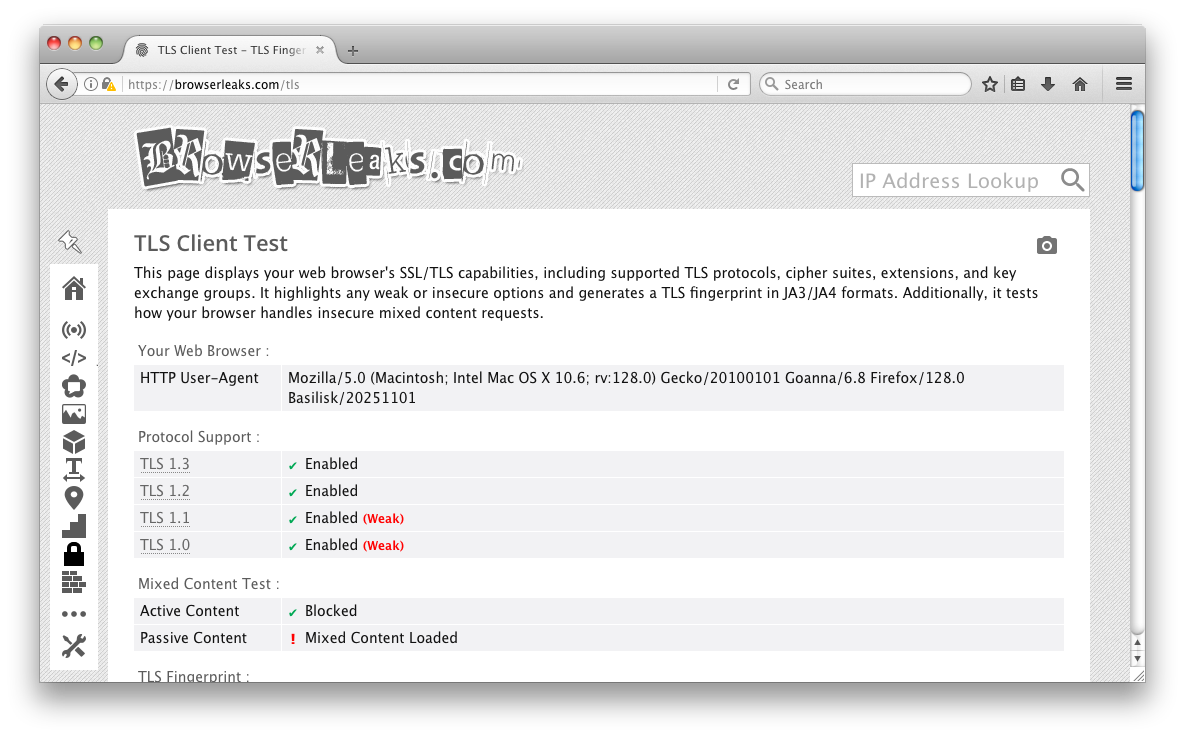1185x737 pixels.
Task: Click the BrowserLeaks.com logo
Action: [x=327, y=159]
